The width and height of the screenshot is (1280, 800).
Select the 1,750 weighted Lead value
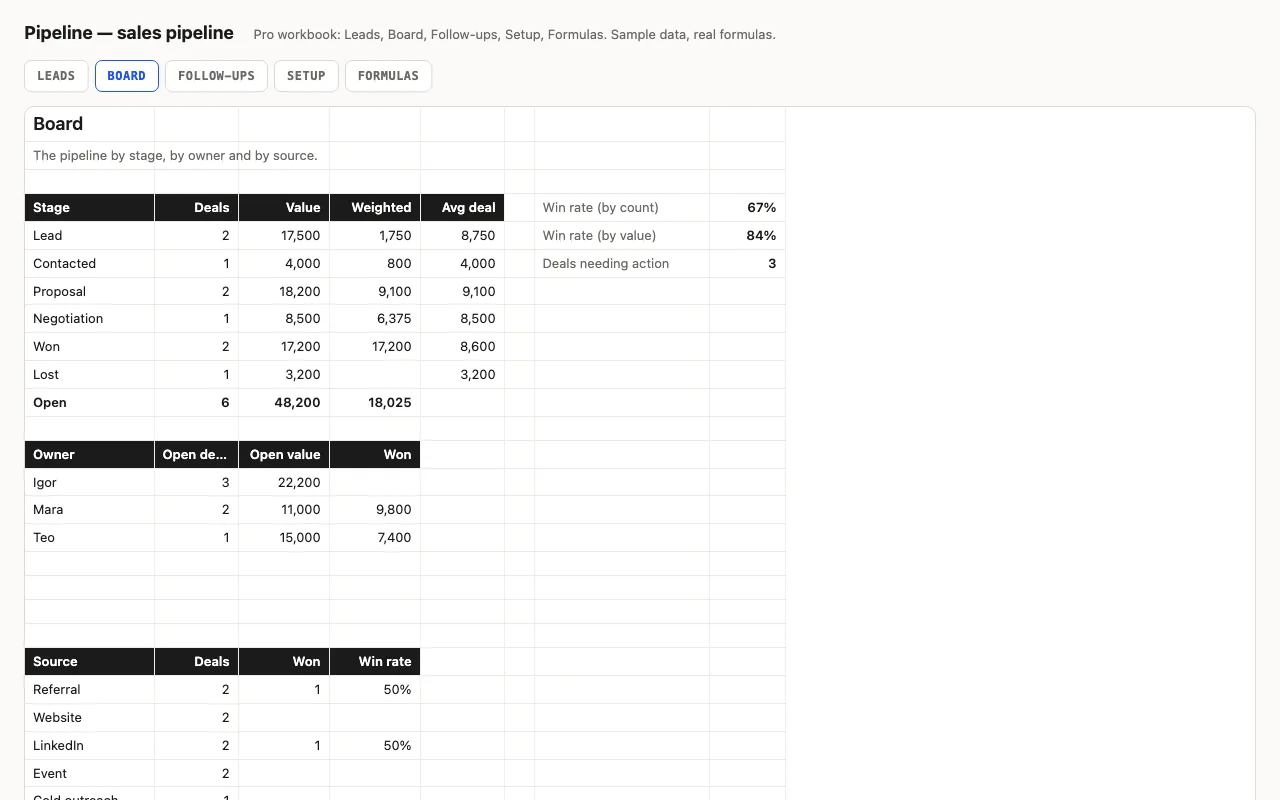click(375, 236)
